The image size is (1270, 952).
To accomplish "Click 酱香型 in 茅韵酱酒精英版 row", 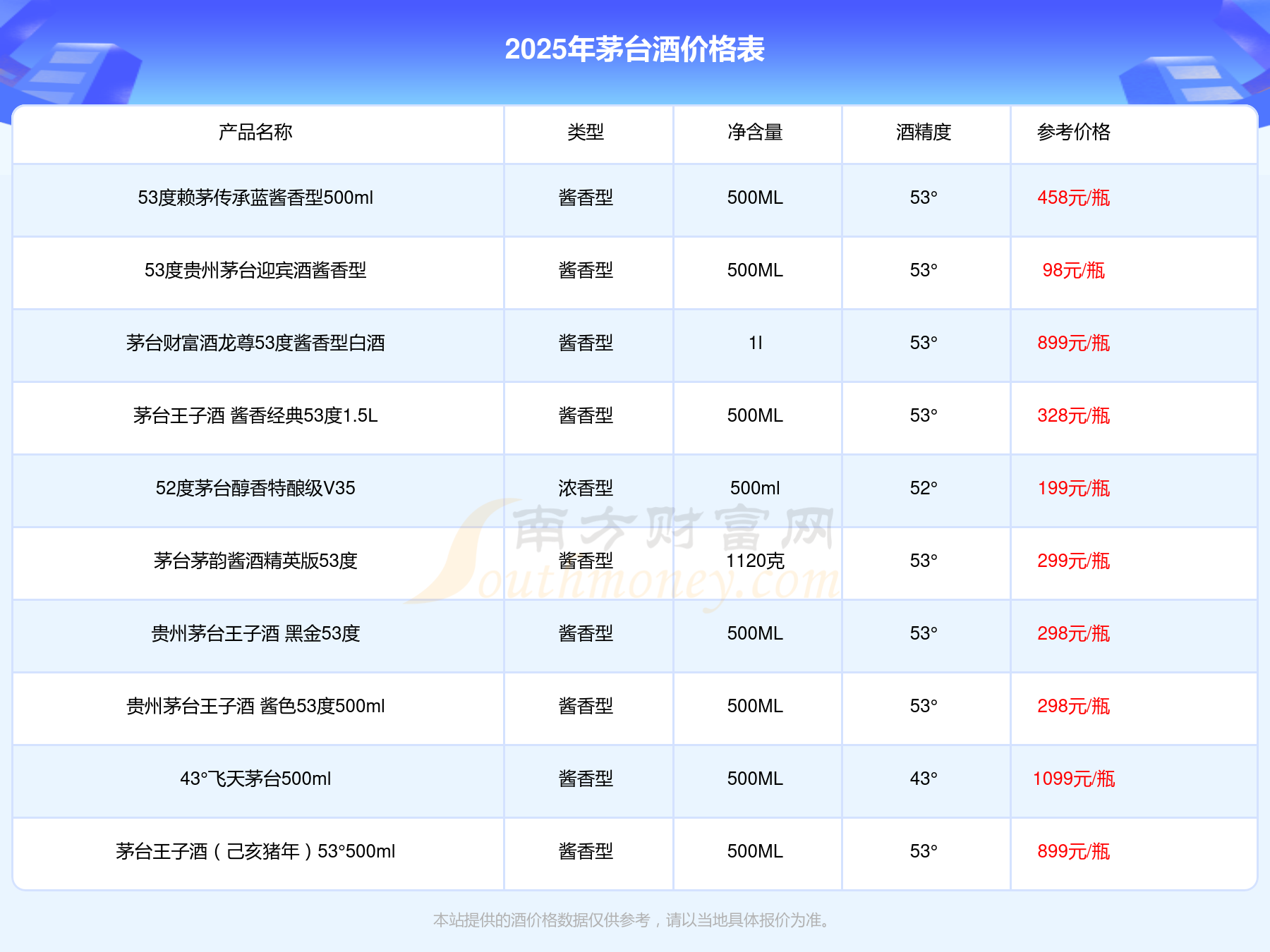I will (586, 561).
